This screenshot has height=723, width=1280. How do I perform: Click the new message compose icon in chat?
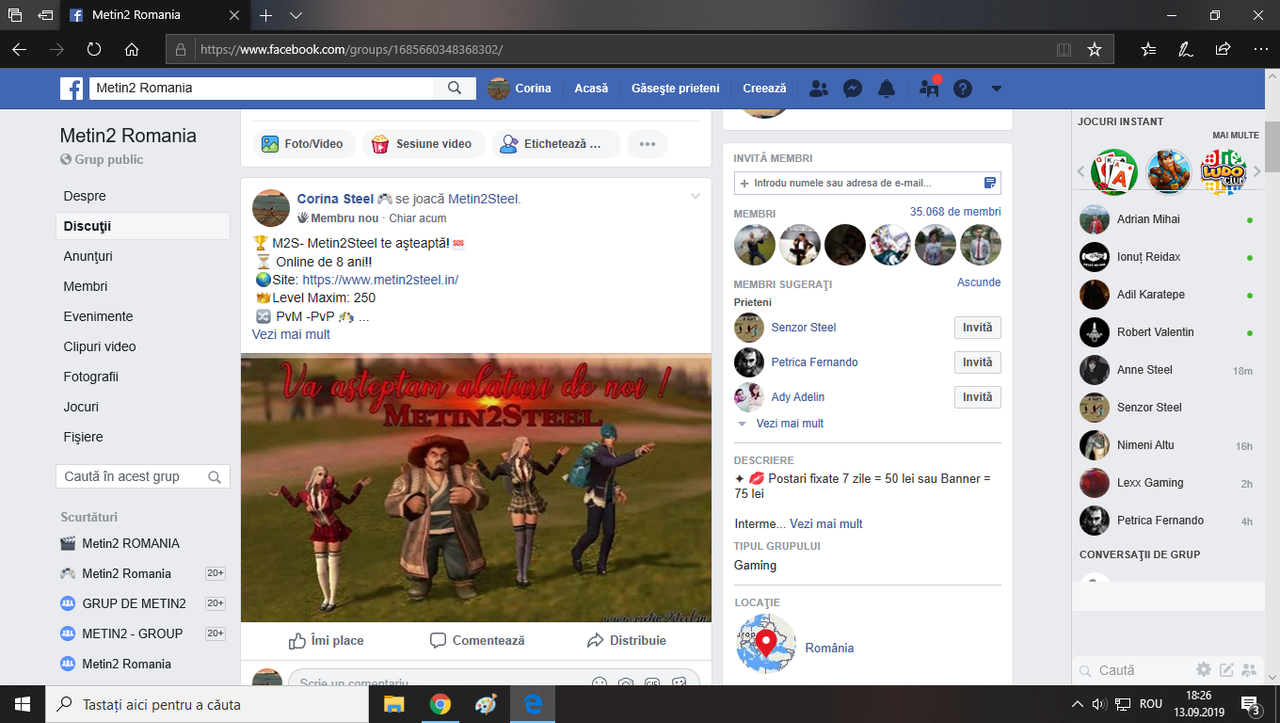(1226, 669)
